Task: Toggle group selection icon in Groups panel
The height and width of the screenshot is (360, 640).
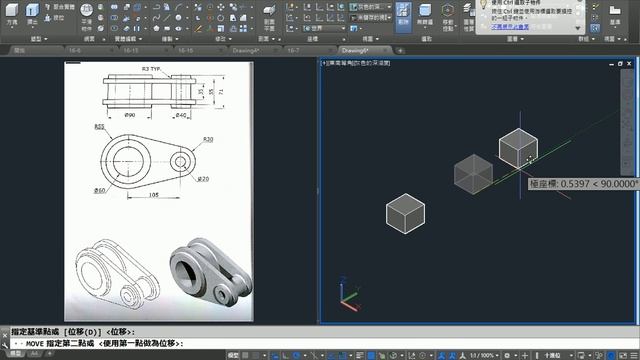Action: click(595, 28)
